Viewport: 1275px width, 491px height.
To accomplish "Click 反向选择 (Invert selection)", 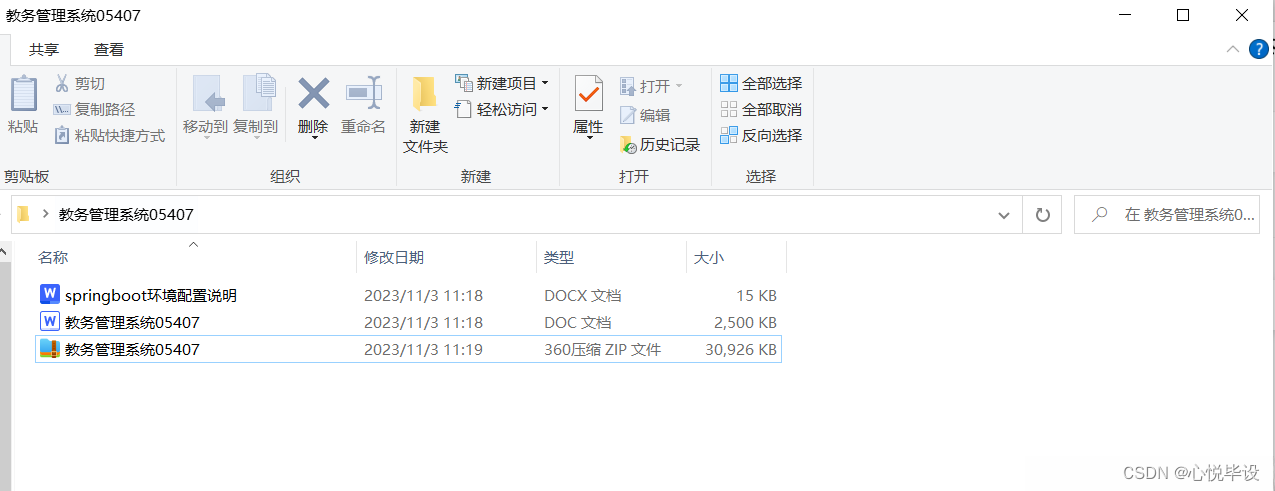I will [761, 135].
